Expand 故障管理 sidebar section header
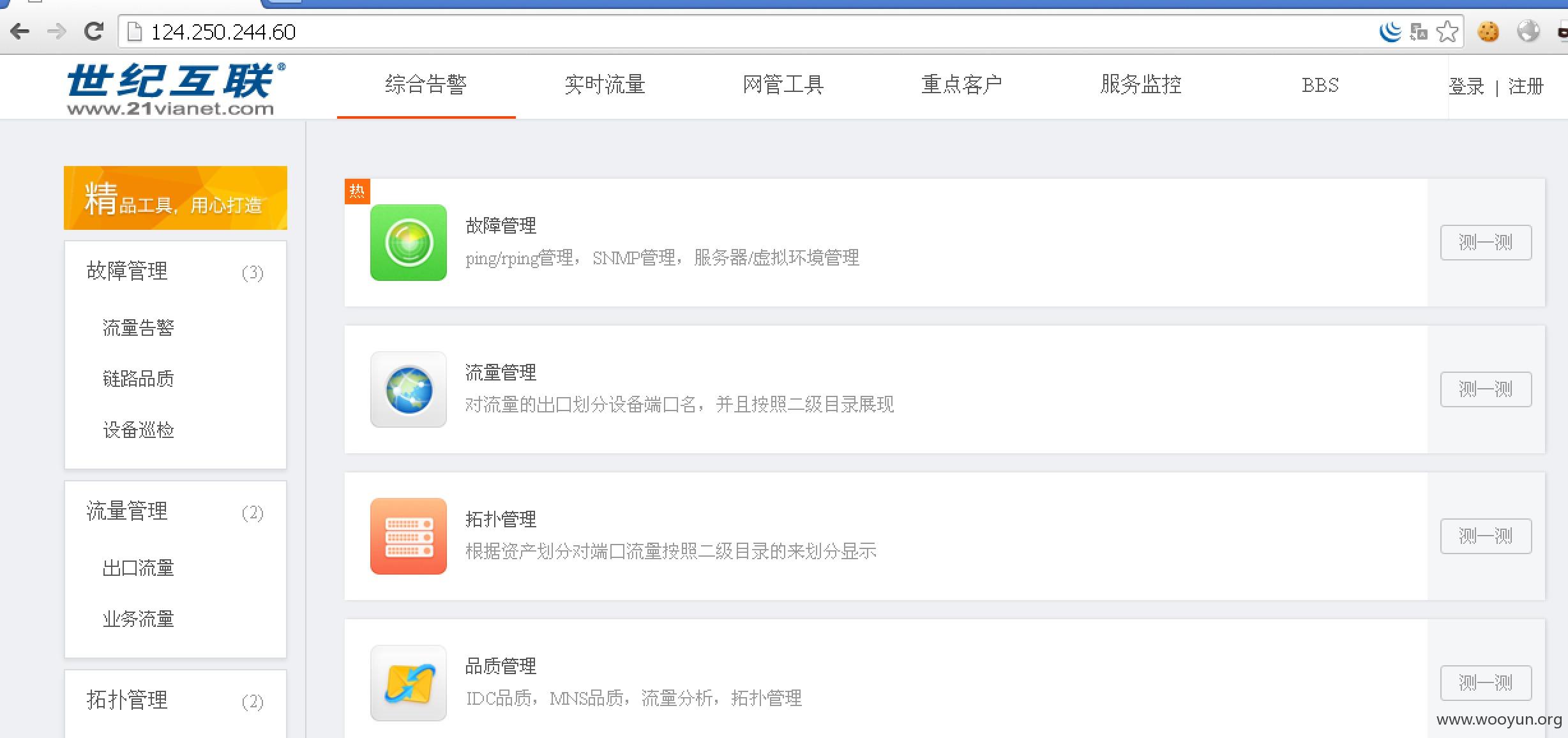The image size is (1568, 738). pos(176,271)
